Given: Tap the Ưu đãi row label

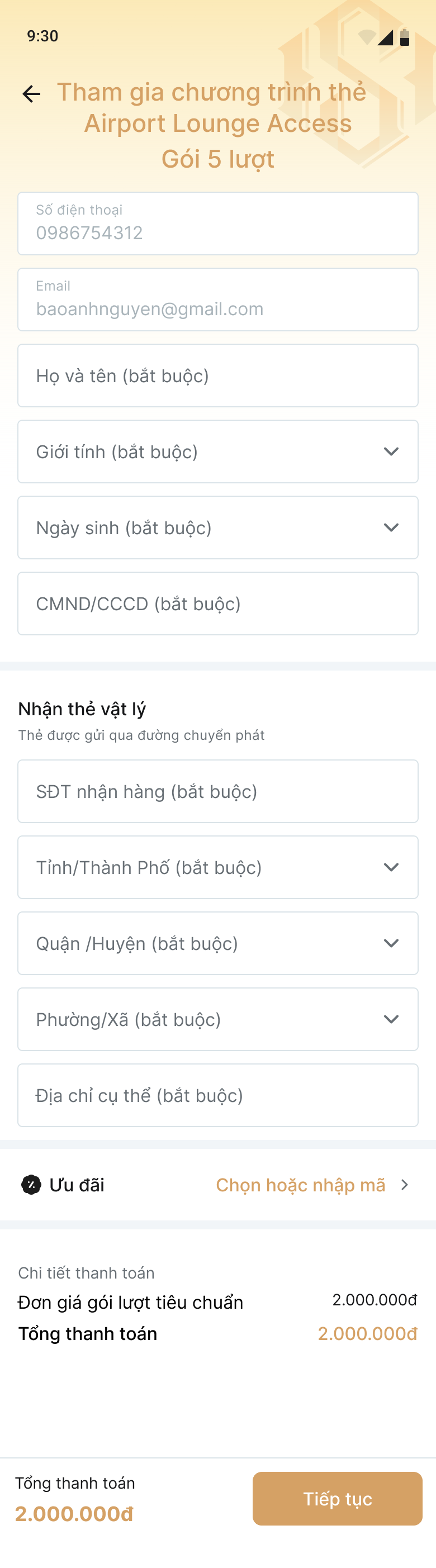Looking at the screenshot, I should click(x=77, y=1185).
